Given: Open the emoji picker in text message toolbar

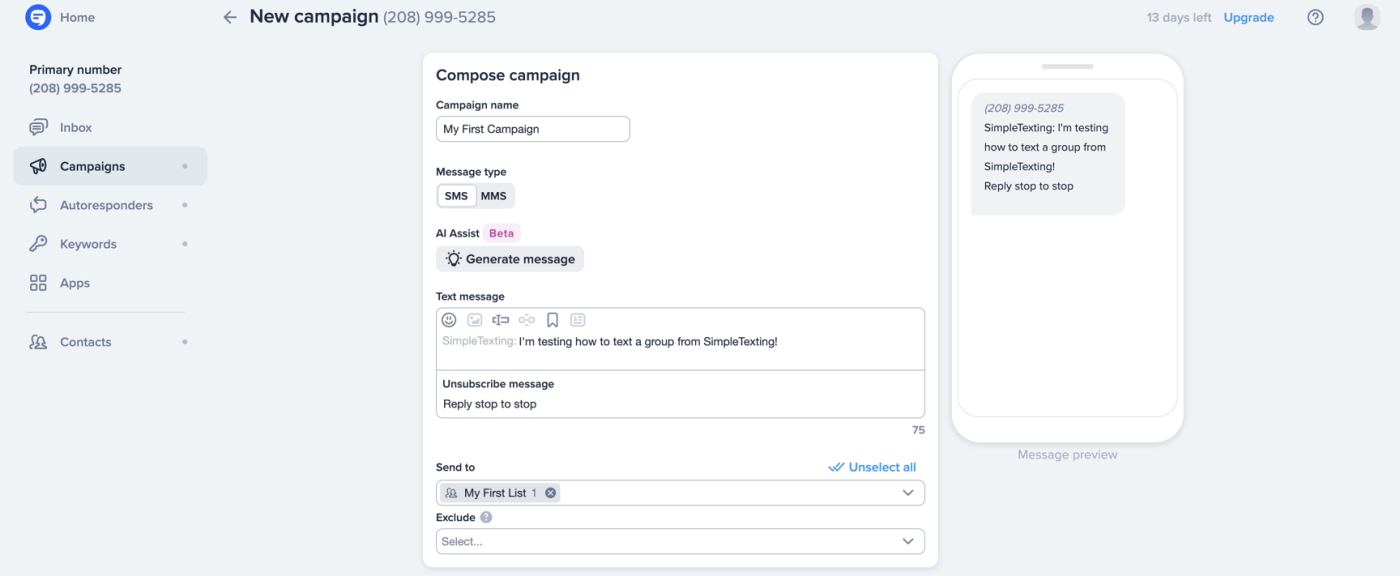Looking at the screenshot, I should click(449, 320).
